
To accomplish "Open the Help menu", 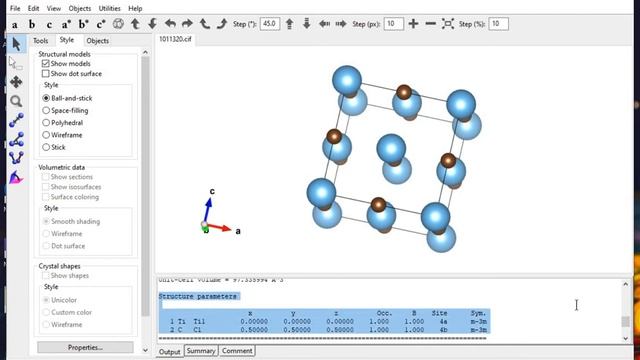I will pos(135,8).
